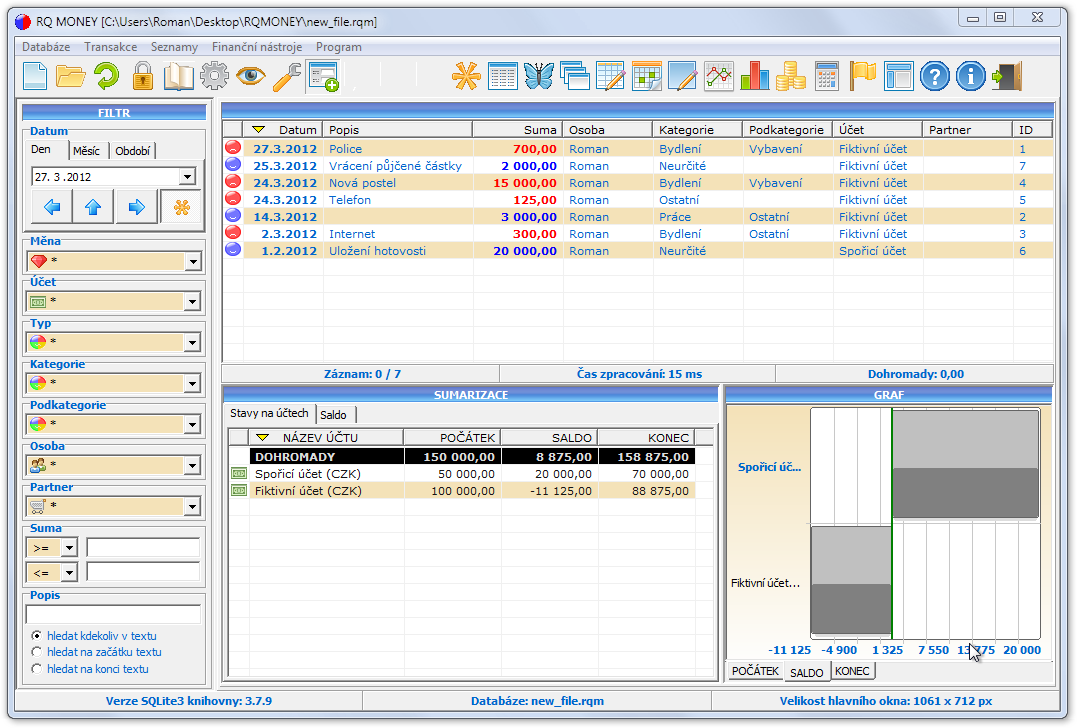The height and width of the screenshot is (728, 1077).
Task: Expand the Osoba filter dropdown
Action: [x=193, y=466]
